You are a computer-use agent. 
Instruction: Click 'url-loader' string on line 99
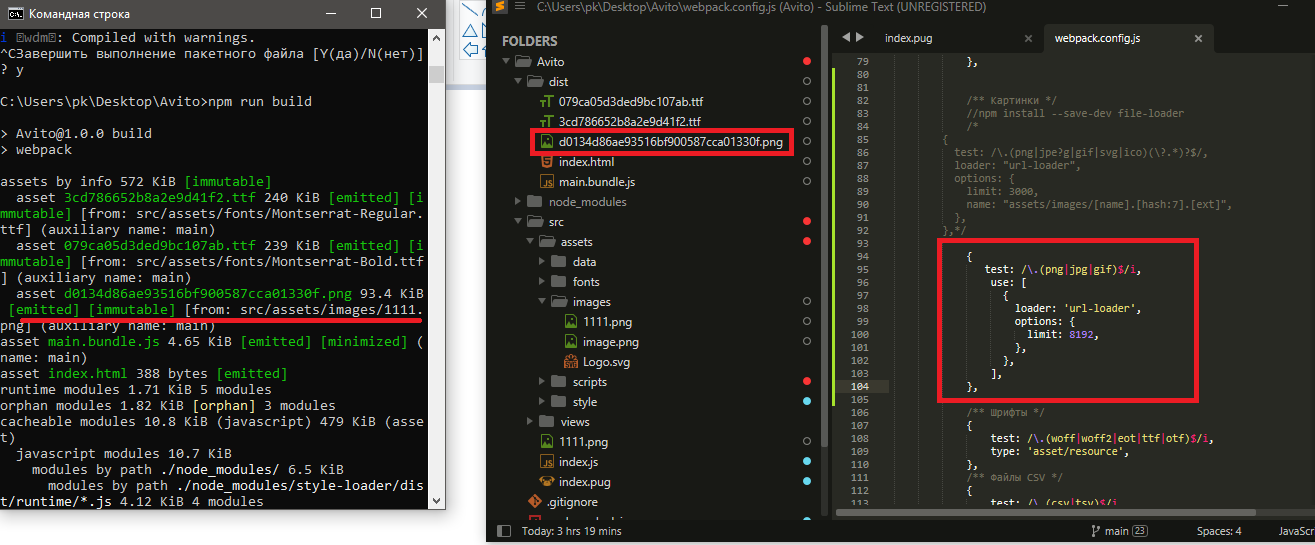coord(1100,309)
